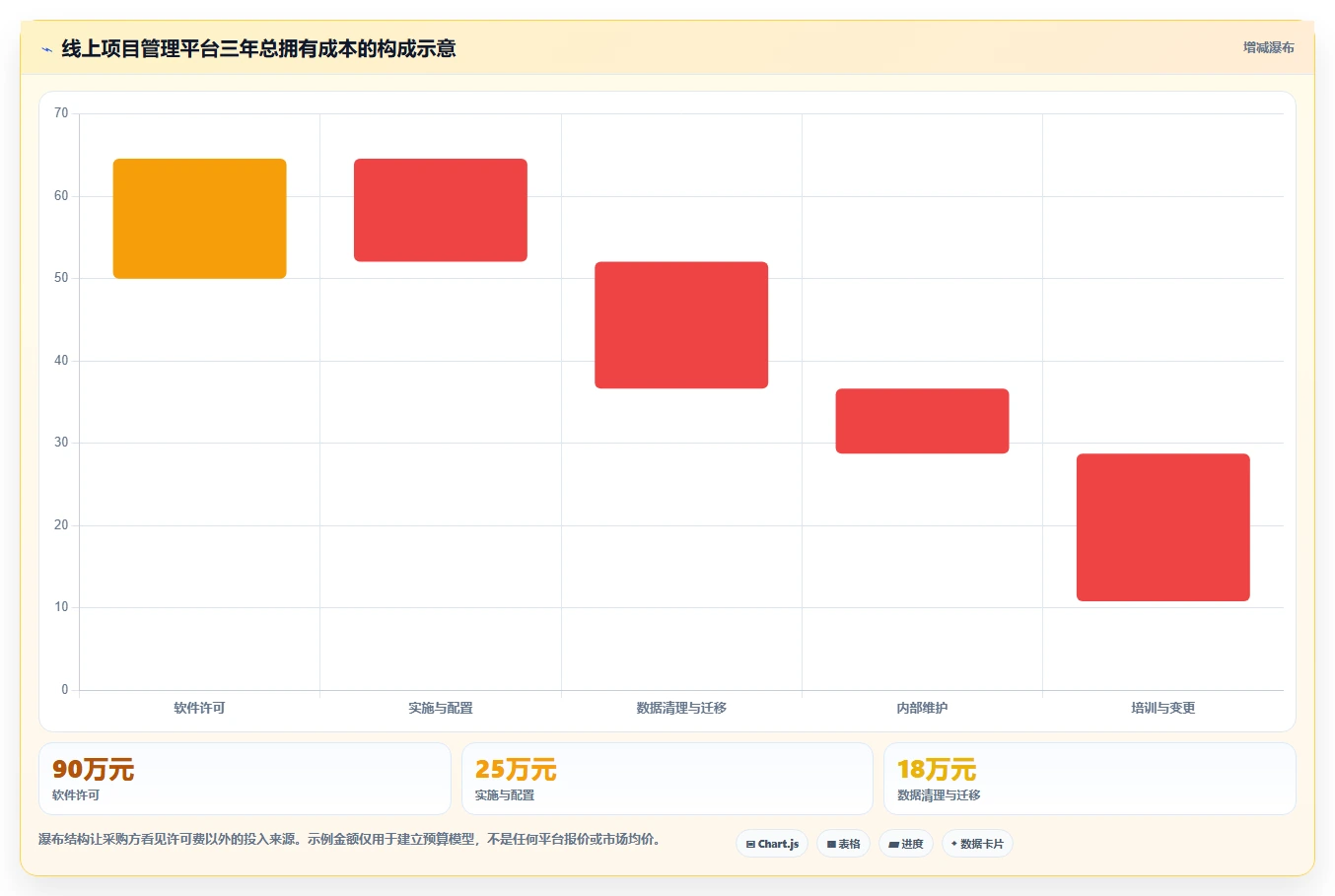Screen dimensions: 1335x896
Task: Click the y-axis value 20
Action: click(61, 525)
